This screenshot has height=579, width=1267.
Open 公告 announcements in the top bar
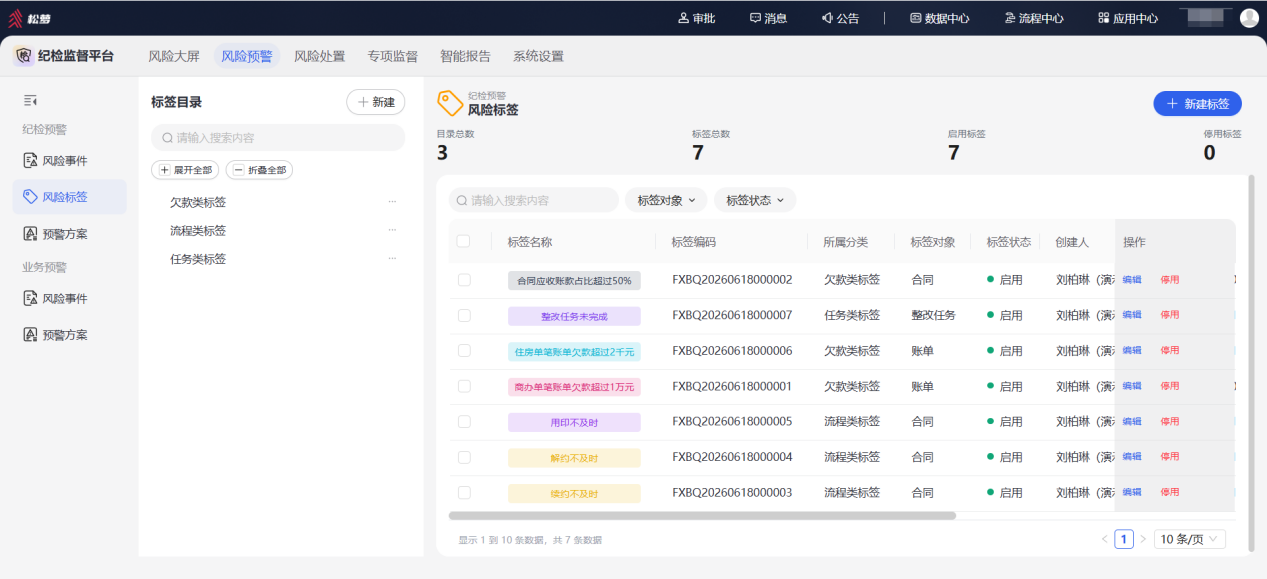pyautogui.click(x=840, y=18)
